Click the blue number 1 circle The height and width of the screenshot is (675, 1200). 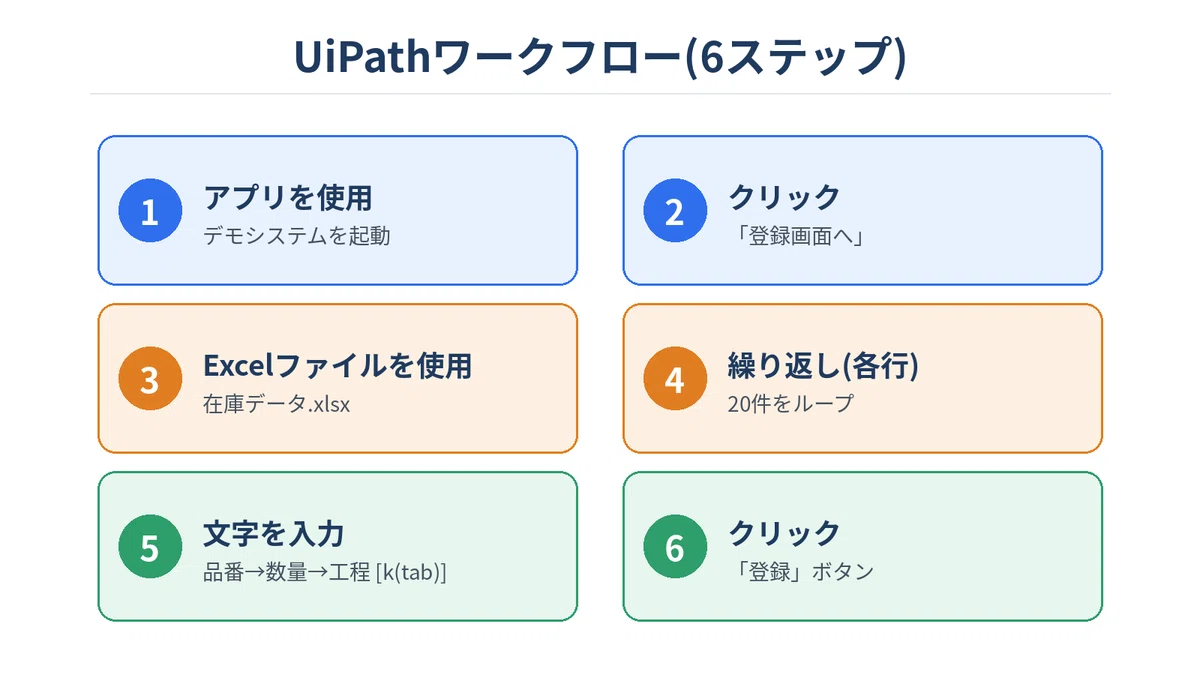pyautogui.click(x=150, y=211)
